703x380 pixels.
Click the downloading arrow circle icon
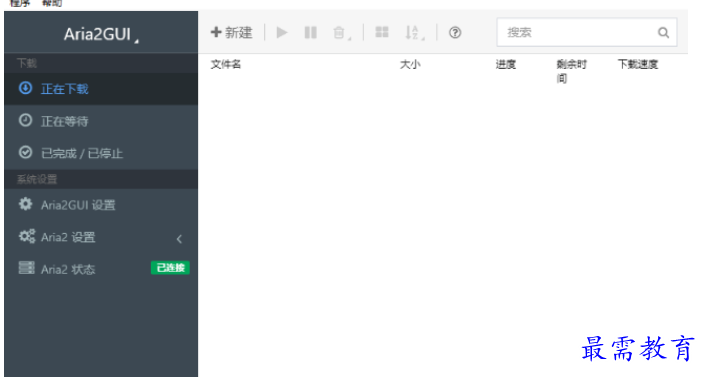coord(26,88)
